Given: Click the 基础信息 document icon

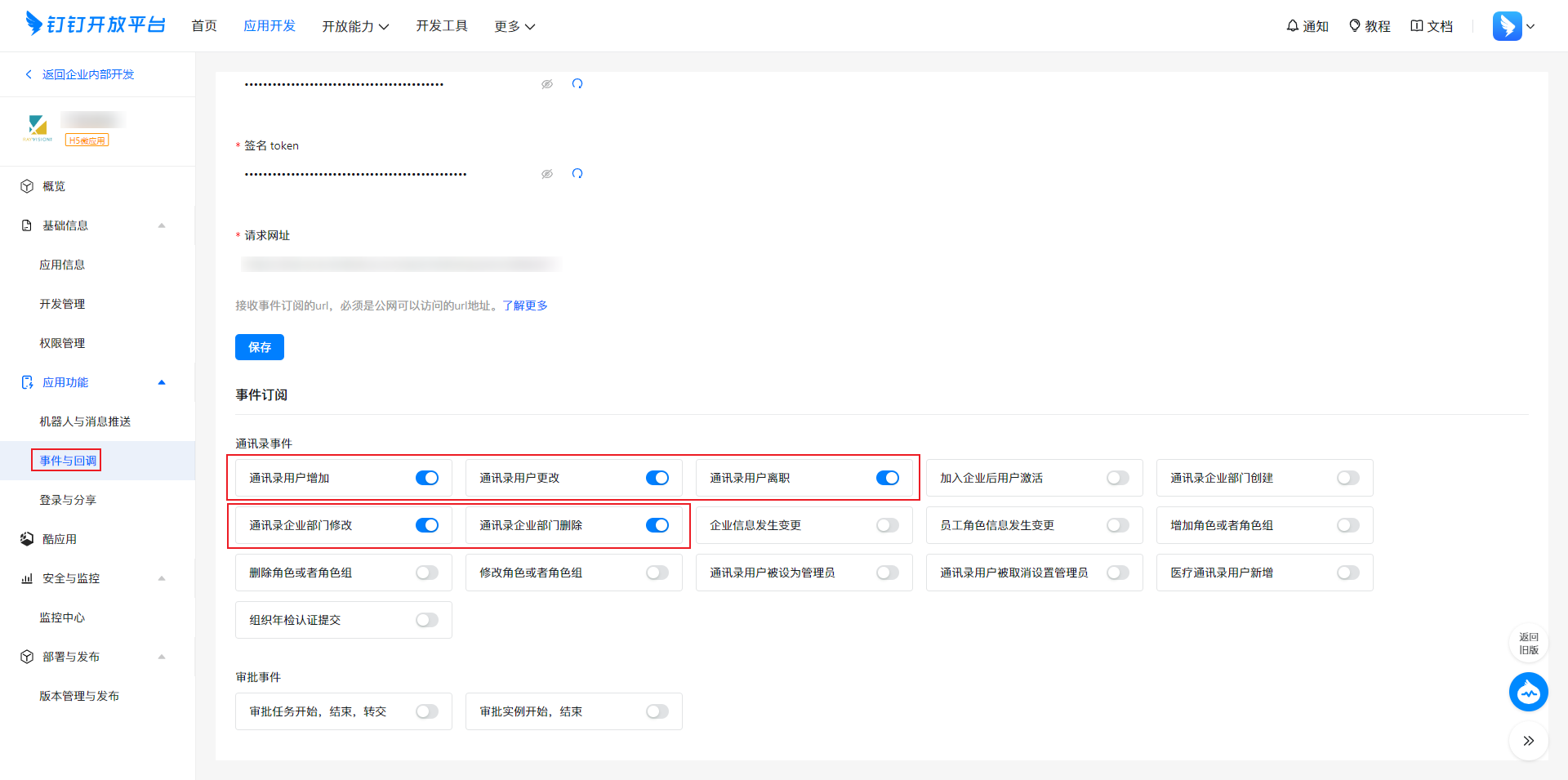Looking at the screenshot, I should 27,225.
